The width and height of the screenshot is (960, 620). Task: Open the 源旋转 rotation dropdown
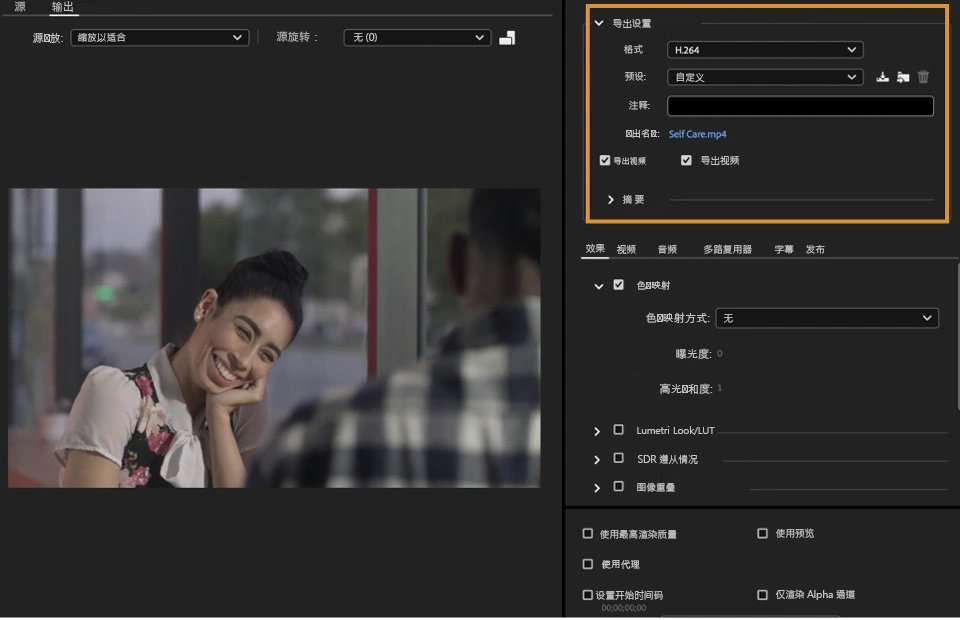point(417,37)
